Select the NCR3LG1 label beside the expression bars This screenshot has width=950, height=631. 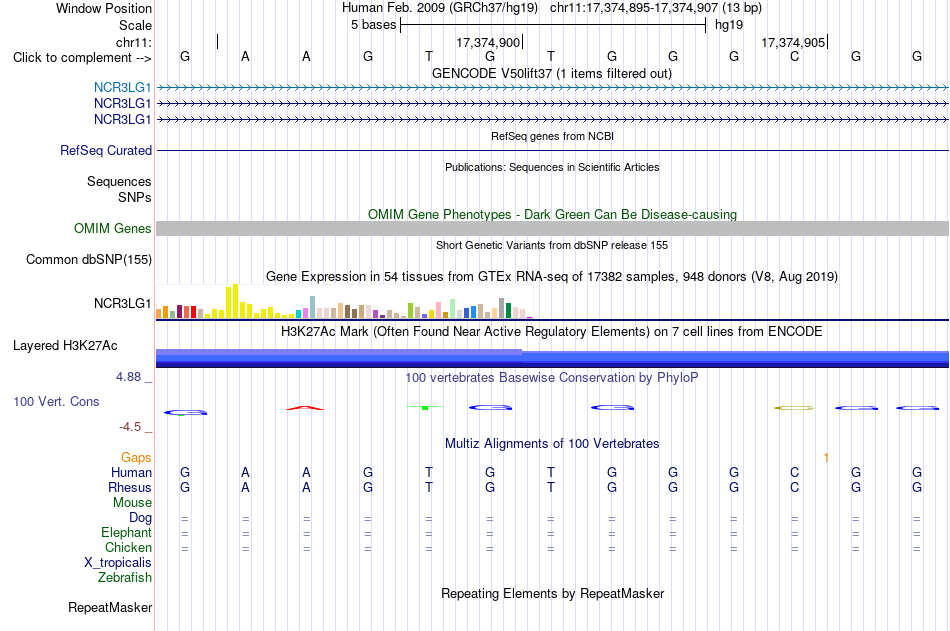tap(122, 303)
